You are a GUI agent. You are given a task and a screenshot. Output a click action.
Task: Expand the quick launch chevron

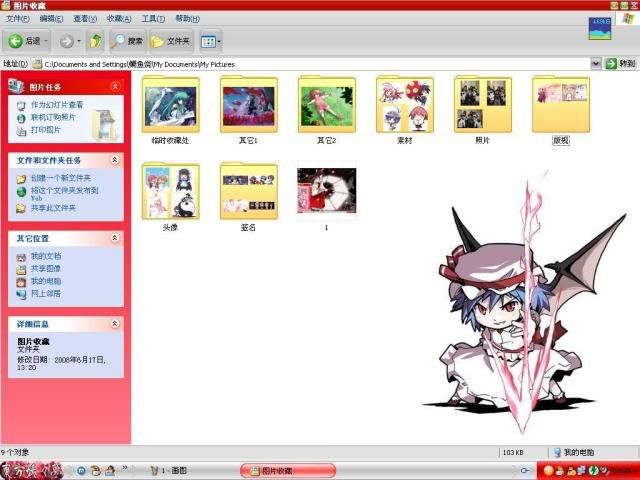(124, 468)
